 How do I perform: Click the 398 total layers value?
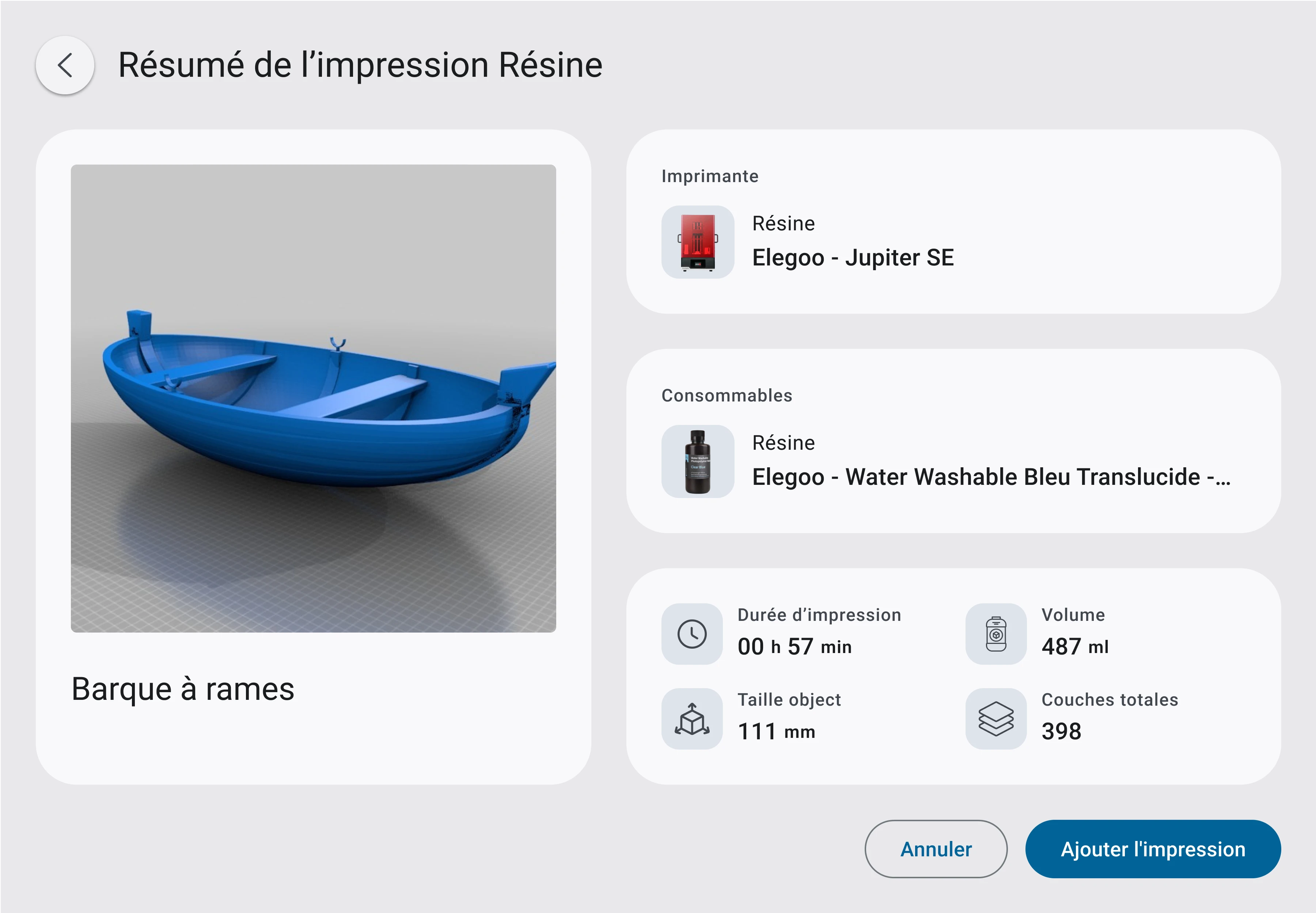point(1061,731)
